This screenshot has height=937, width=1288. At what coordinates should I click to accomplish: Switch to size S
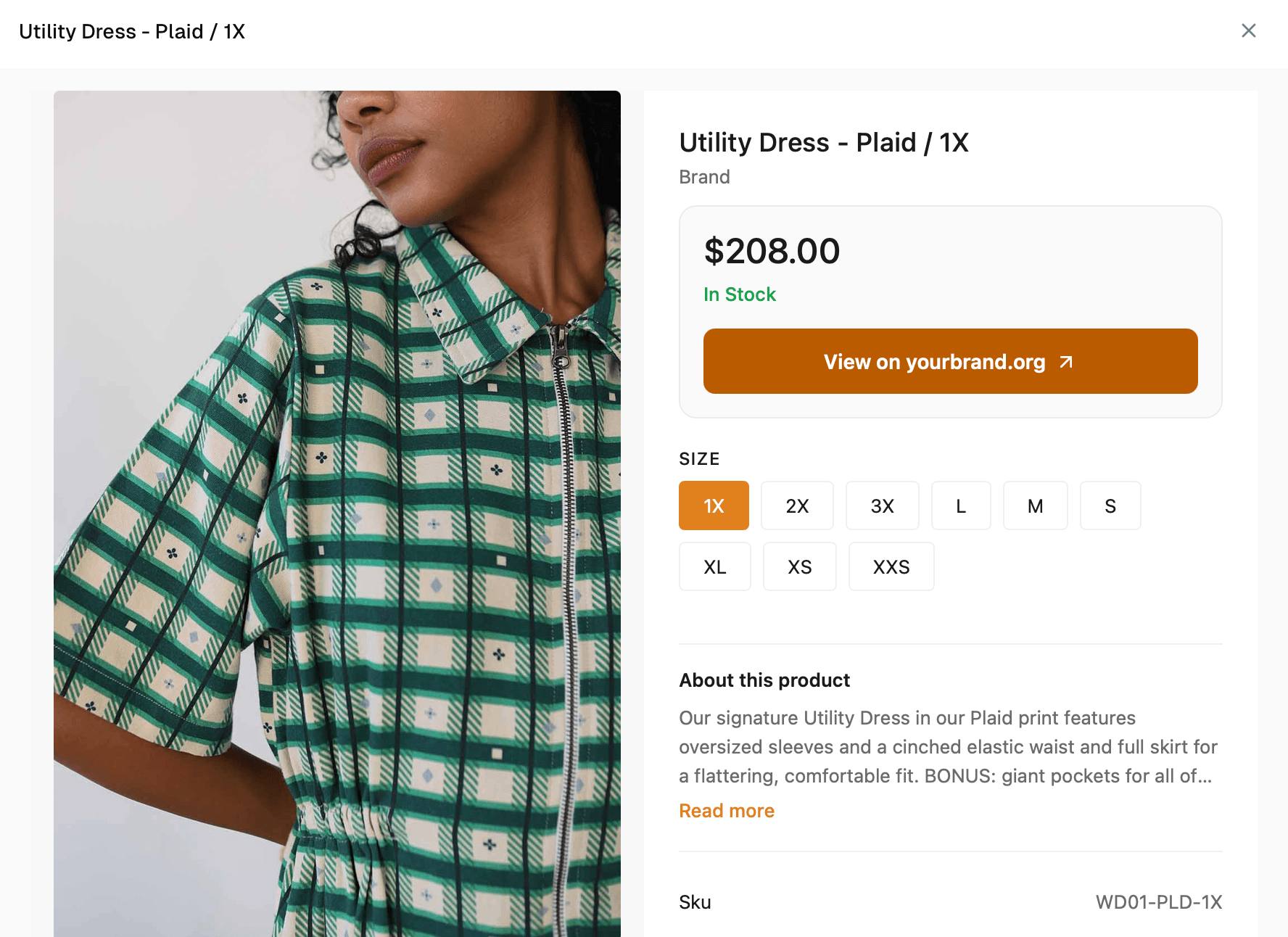click(x=1110, y=506)
